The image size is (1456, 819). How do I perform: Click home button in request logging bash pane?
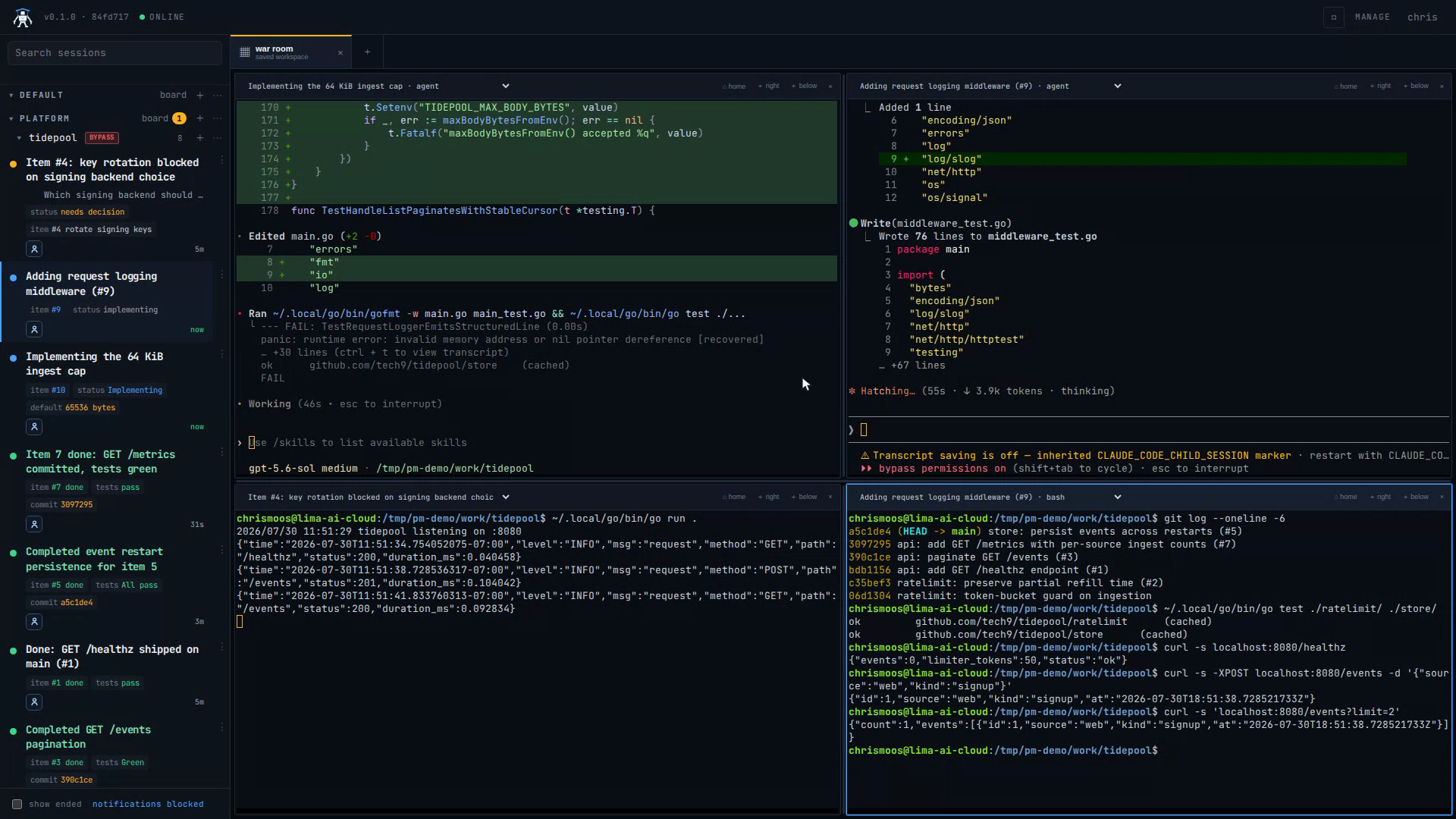coord(1346,497)
